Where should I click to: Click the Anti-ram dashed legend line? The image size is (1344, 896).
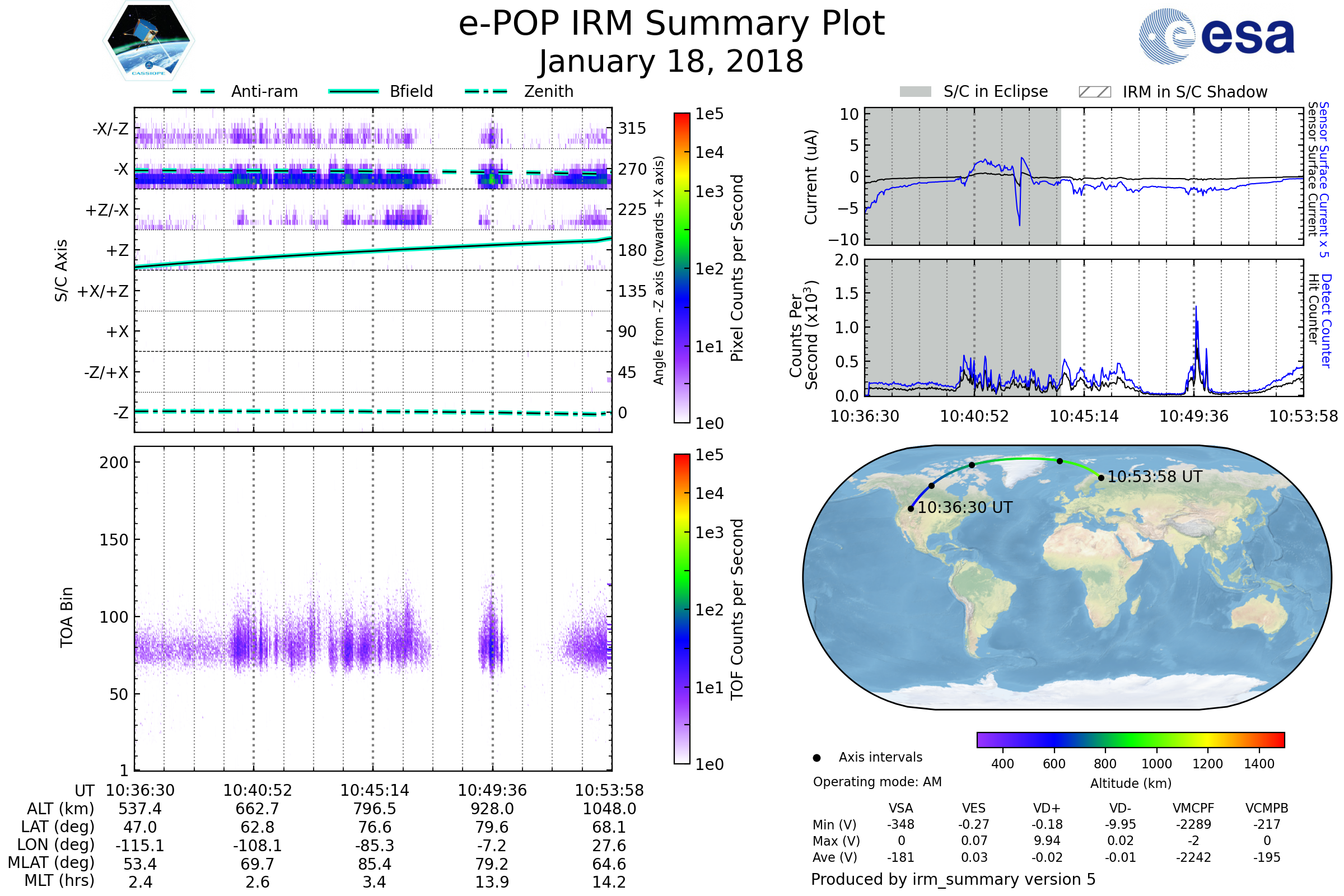[194, 91]
